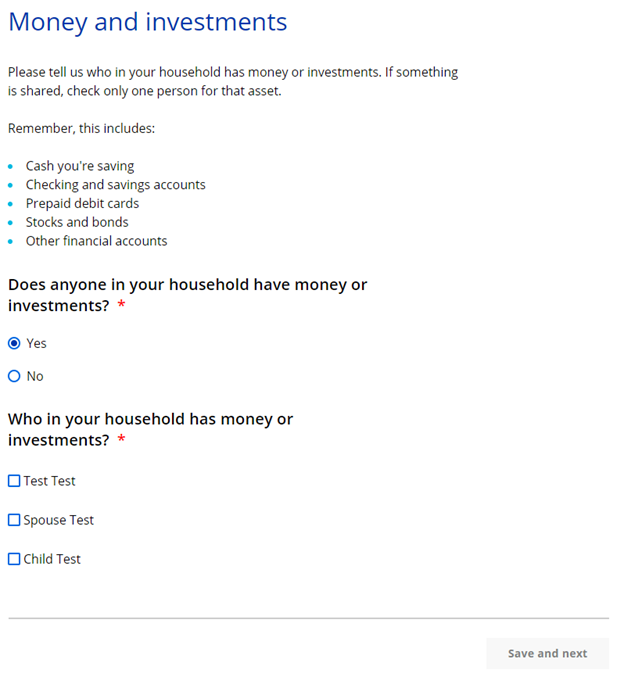Click the blue bullet beside "Cash you're saving"
This screenshot has width=624, height=684.
click(x=11, y=167)
